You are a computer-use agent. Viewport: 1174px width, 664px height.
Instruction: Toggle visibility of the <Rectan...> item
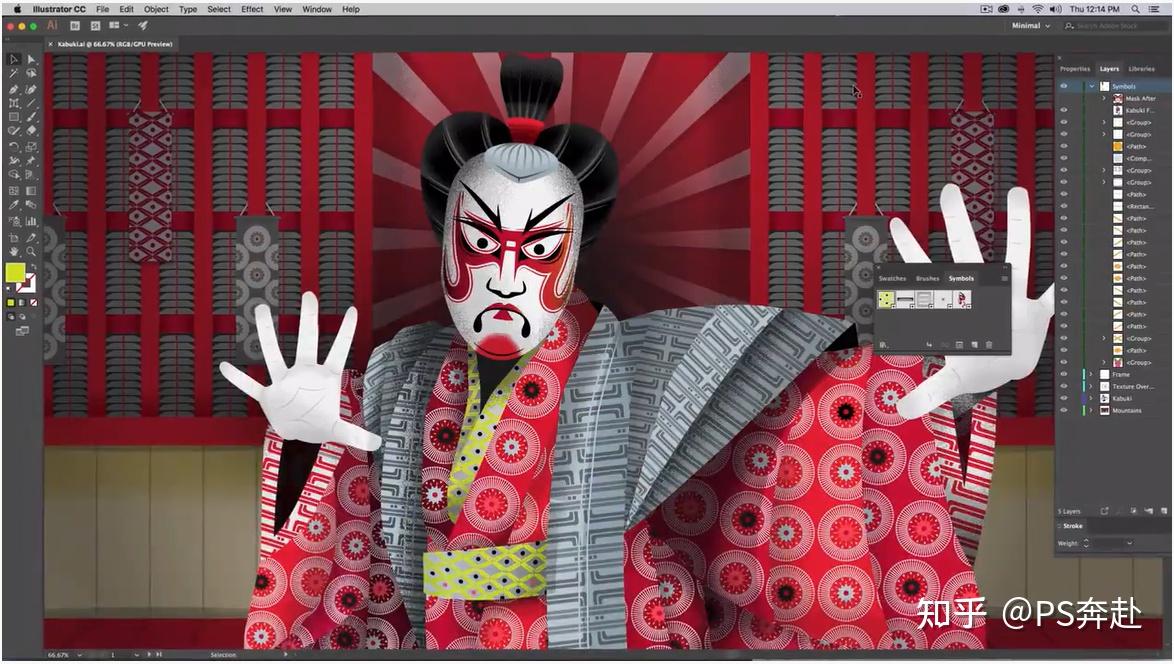coord(1064,206)
